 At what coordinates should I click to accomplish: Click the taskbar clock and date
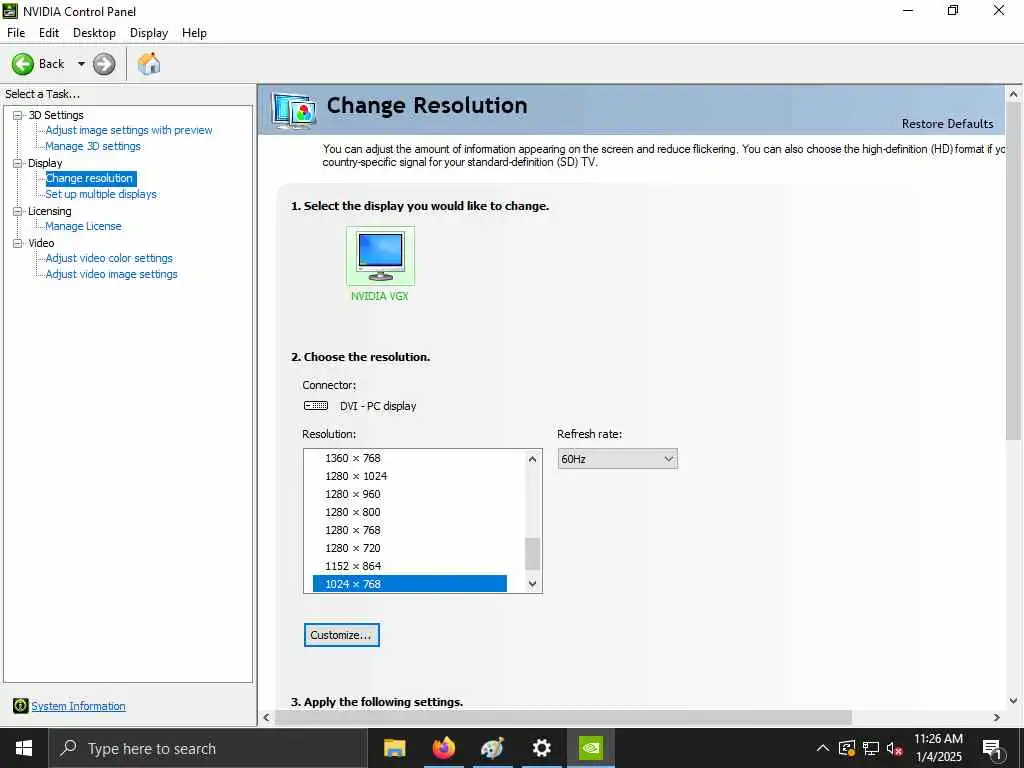click(938, 748)
